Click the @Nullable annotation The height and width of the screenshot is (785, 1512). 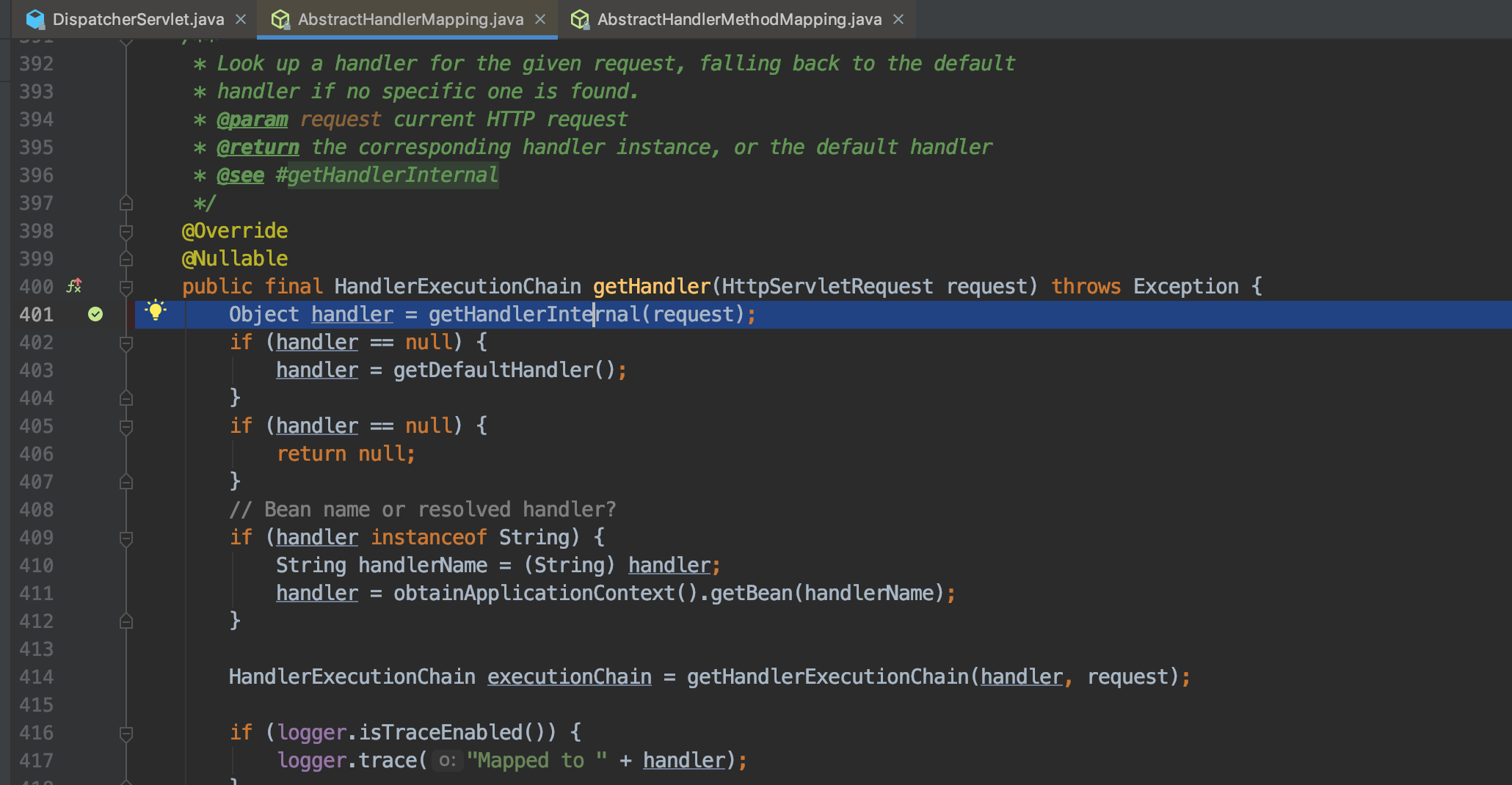point(235,258)
